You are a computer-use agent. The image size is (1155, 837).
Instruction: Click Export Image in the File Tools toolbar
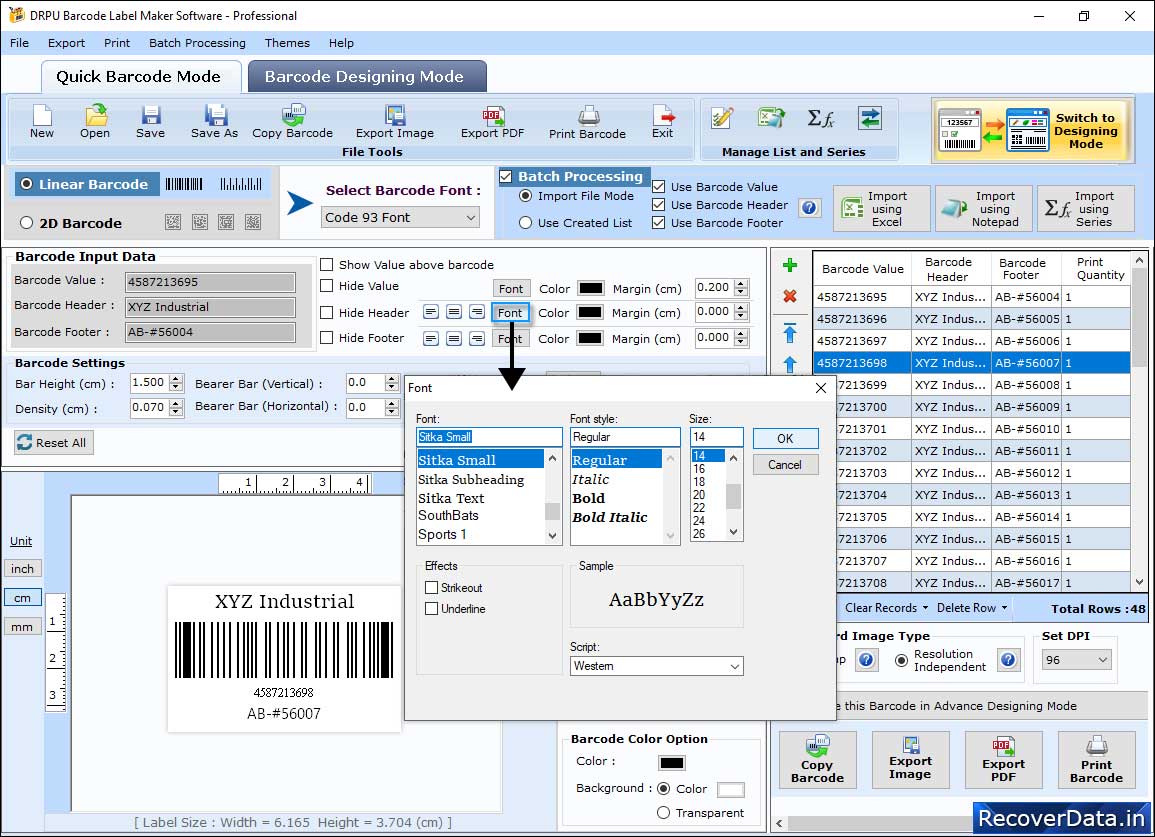(395, 122)
